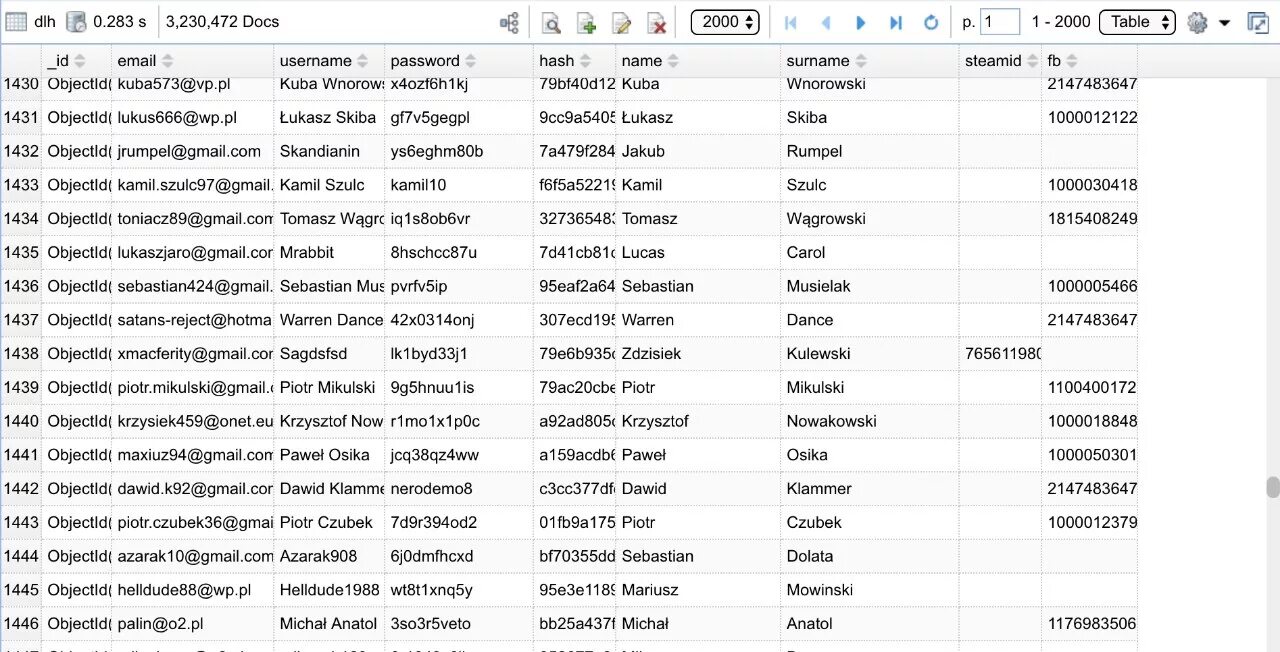Click the dlh collection name
This screenshot has width=1280, height=652.
click(45, 22)
